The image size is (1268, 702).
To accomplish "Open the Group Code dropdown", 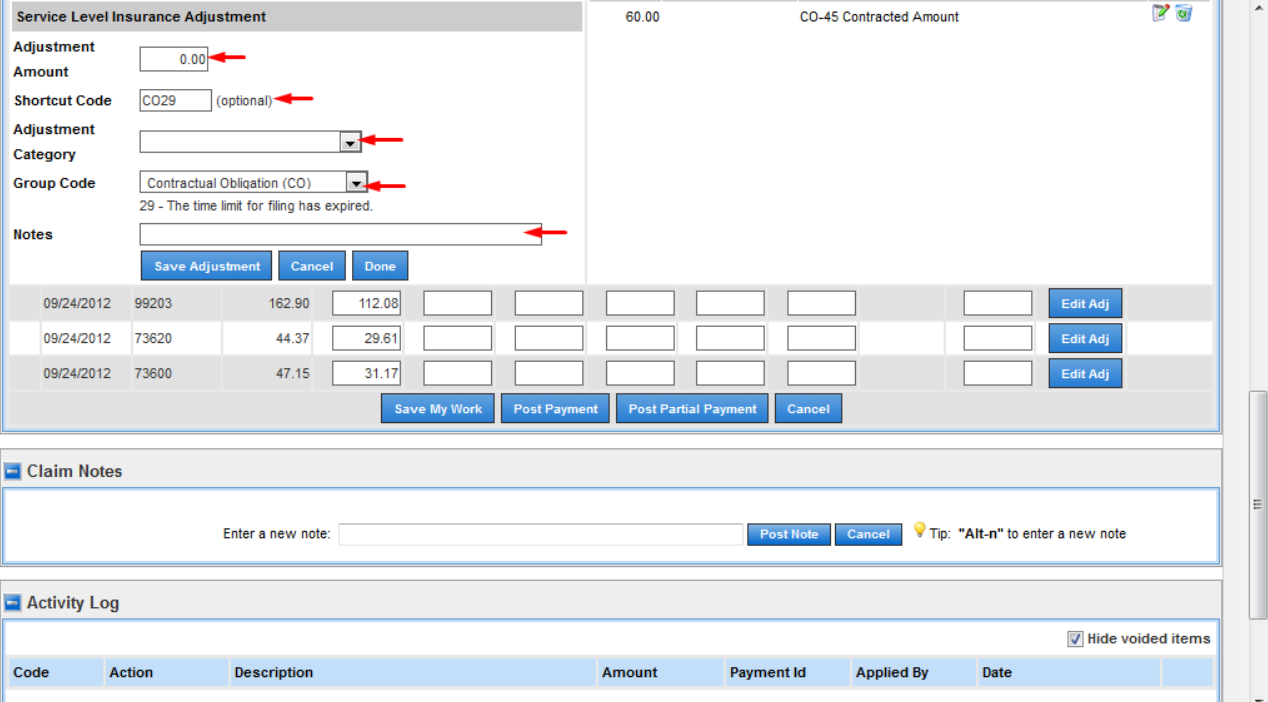I will click(356, 183).
